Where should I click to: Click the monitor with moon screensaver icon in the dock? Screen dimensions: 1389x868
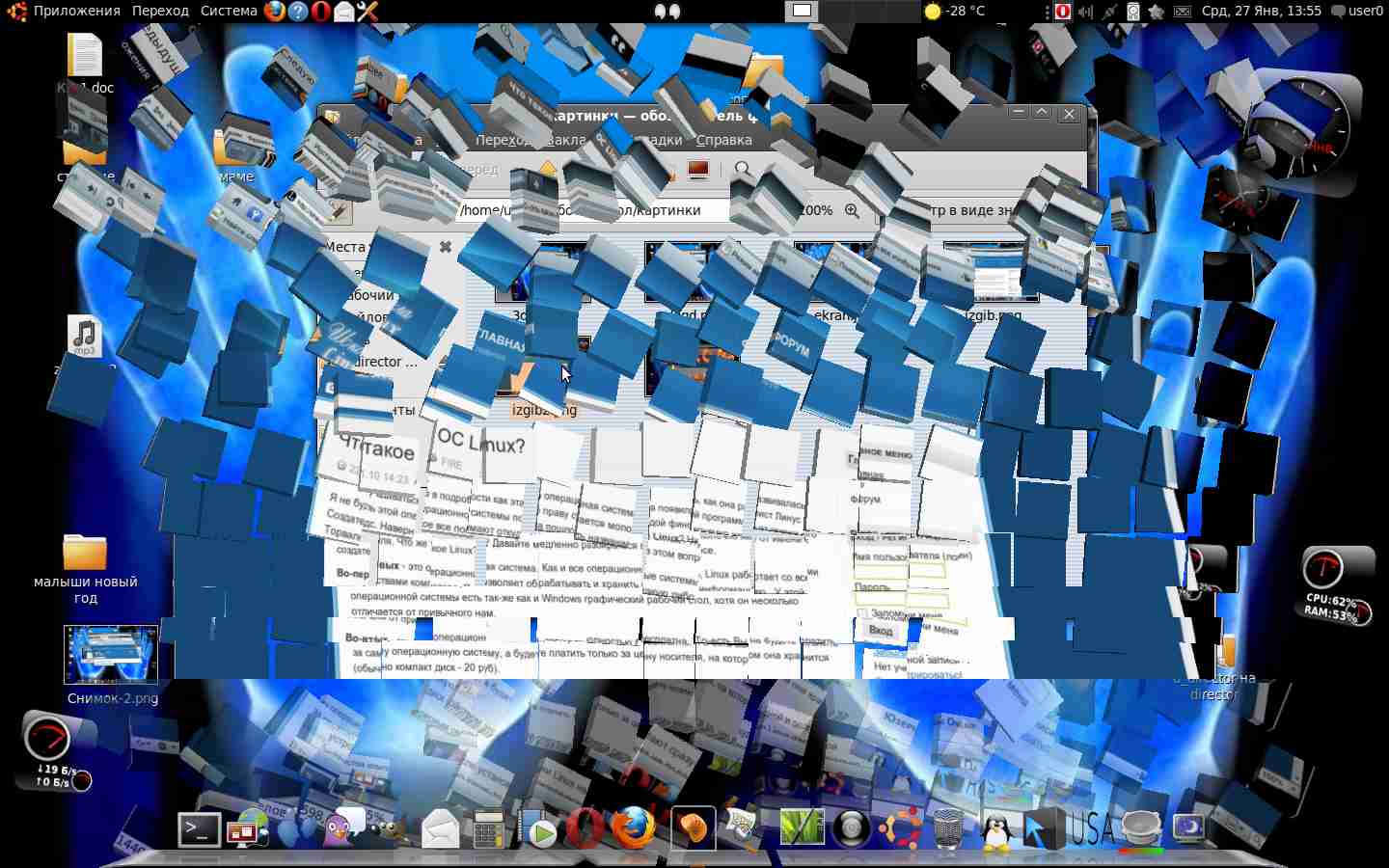click(1188, 827)
